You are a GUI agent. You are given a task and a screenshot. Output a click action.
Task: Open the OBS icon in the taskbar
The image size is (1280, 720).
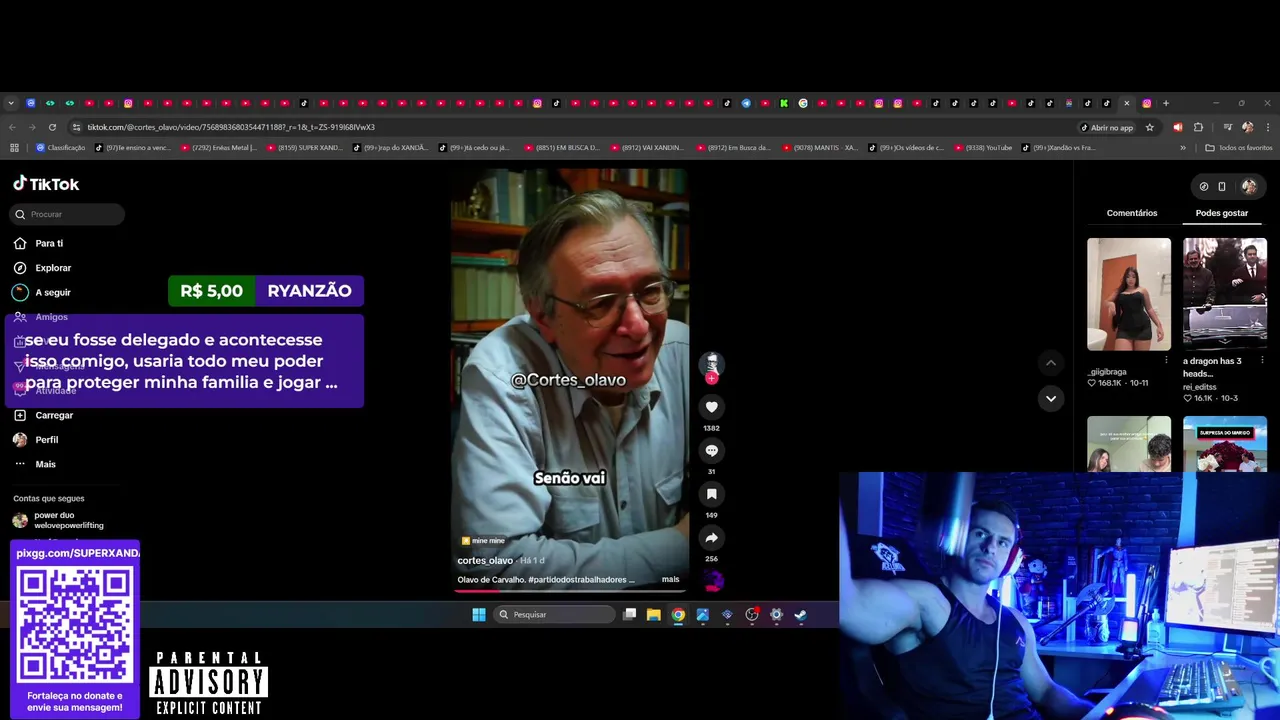coord(752,615)
